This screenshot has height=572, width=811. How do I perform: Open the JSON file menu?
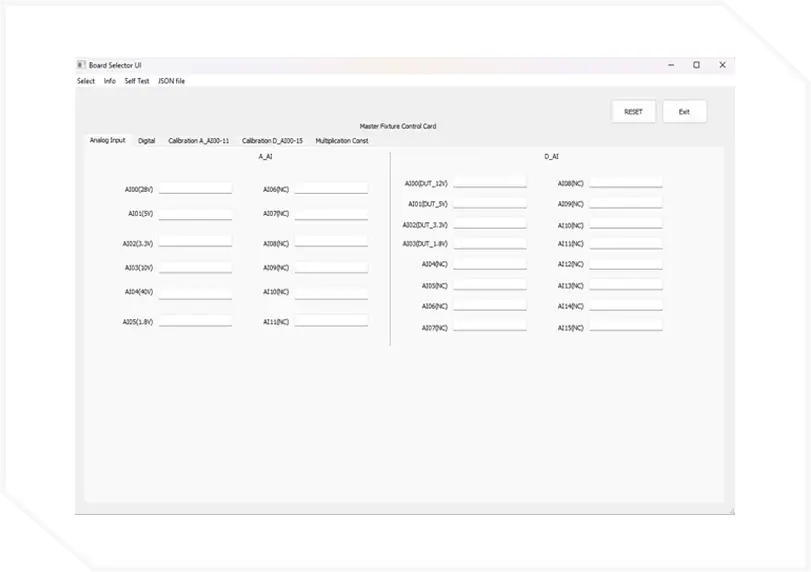pos(172,81)
